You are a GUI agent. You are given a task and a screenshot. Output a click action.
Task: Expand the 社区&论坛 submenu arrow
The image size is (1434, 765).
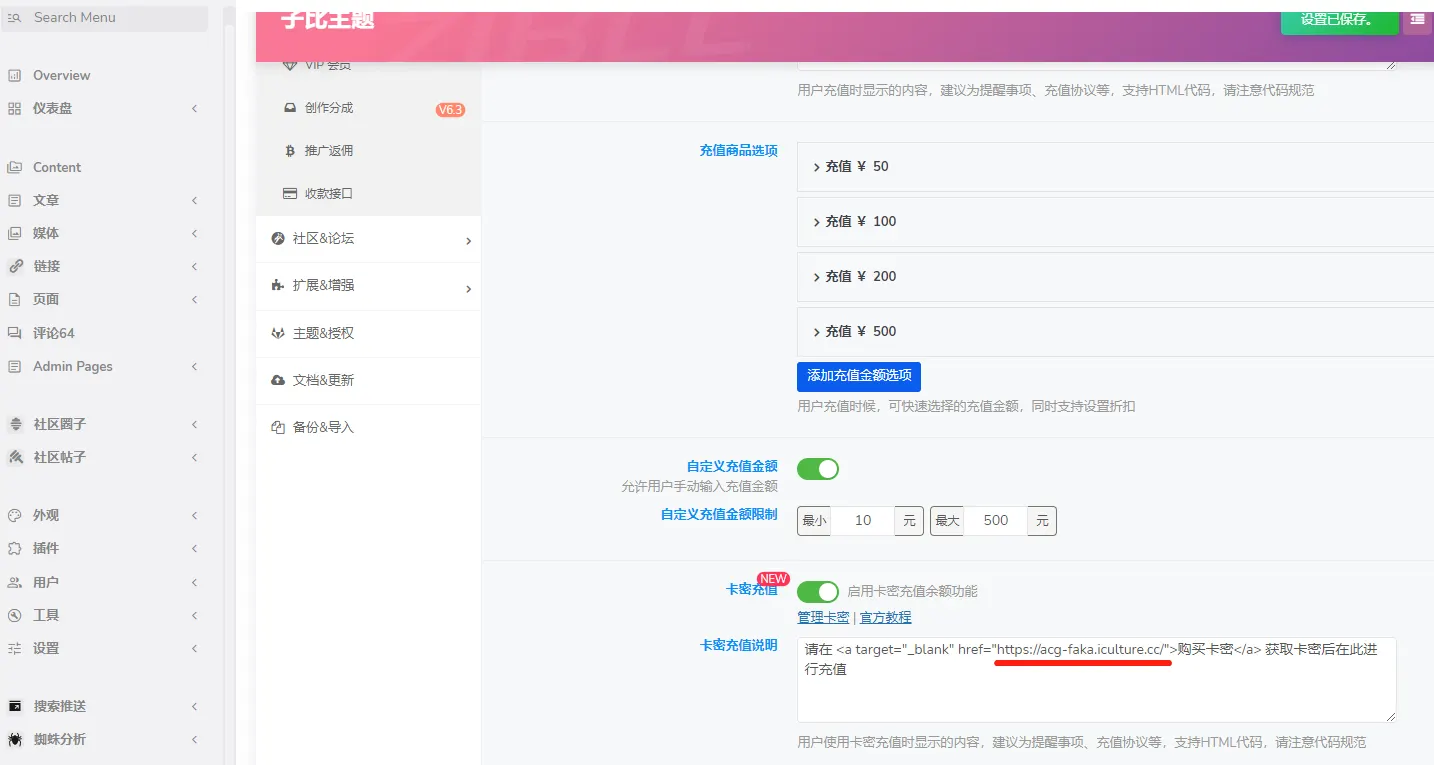click(x=468, y=241)
